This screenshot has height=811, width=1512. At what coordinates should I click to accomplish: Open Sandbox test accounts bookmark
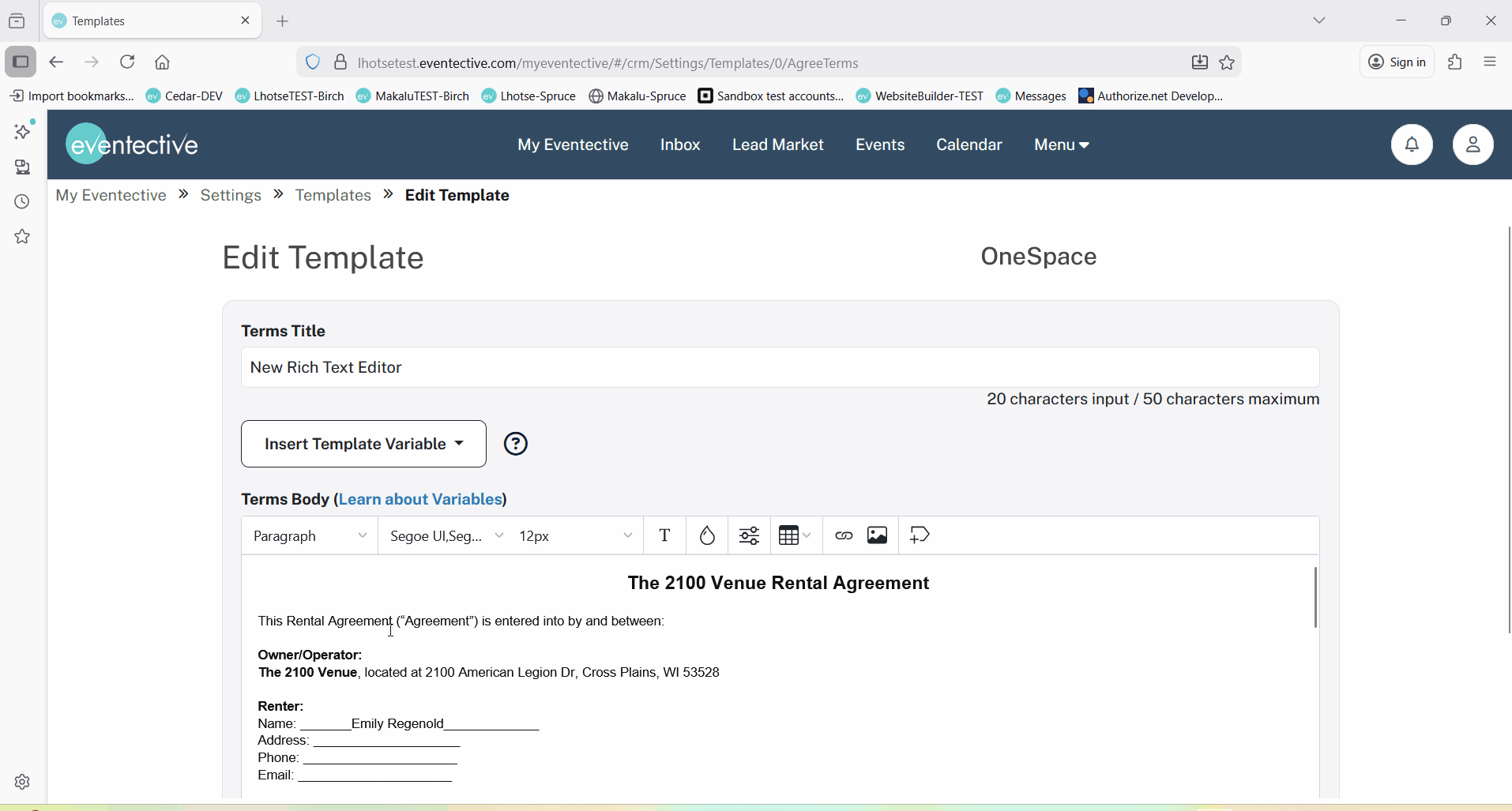click(771, 96)
